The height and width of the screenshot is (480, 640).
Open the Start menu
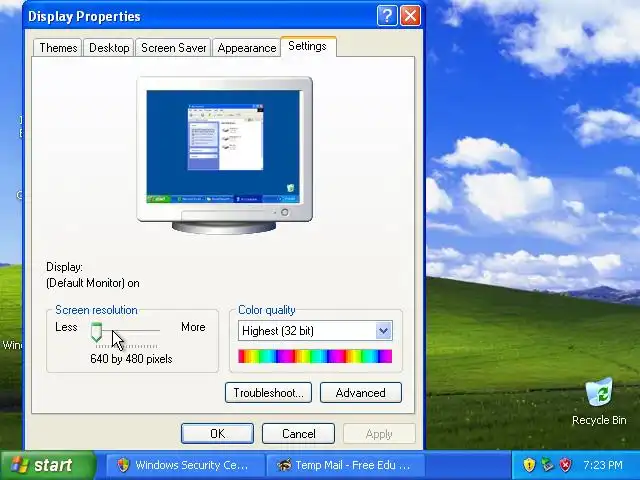pyautogui.click(x=47, y=465)
